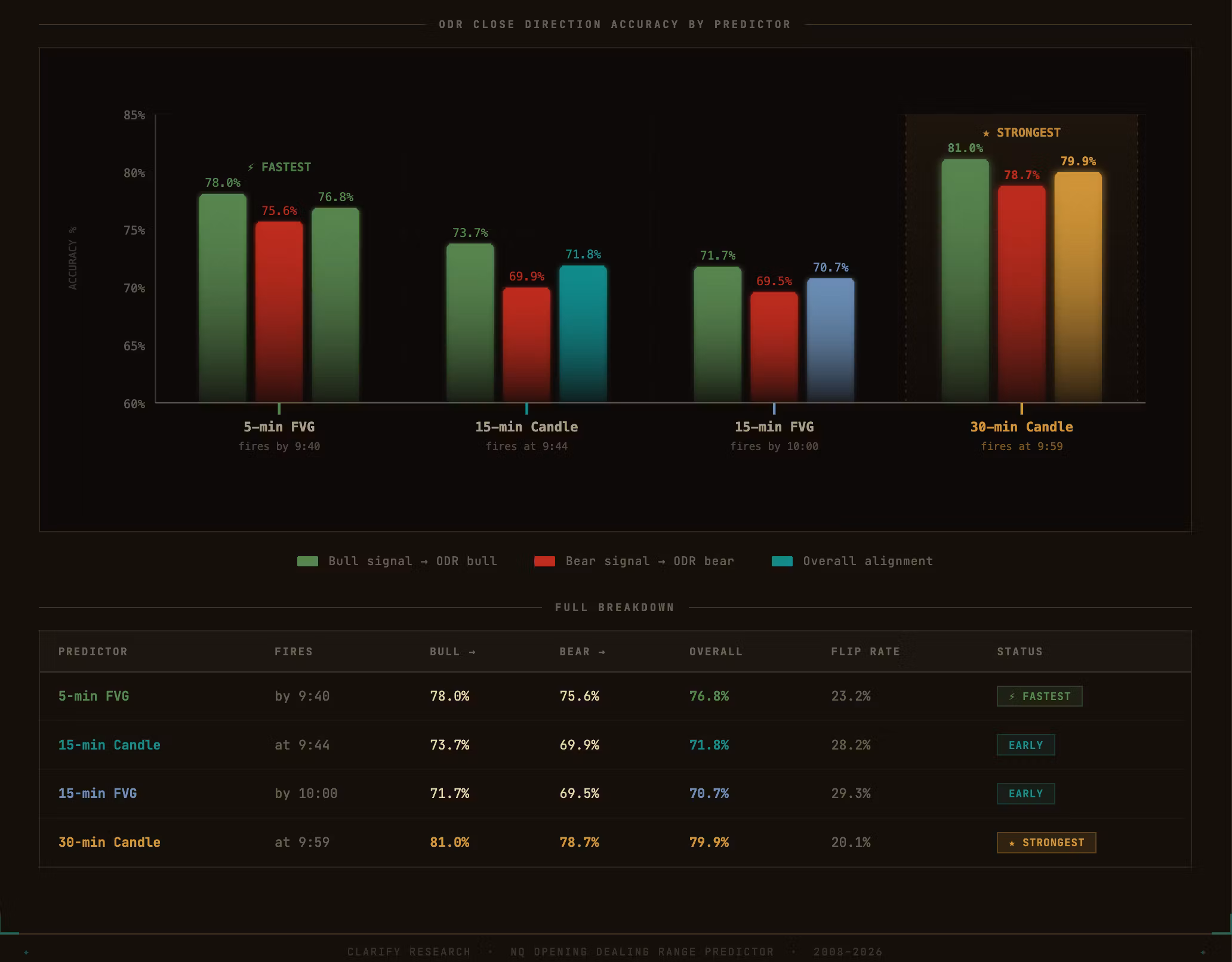Click the 60% y-axis tick label
Viewport: 1232px width, 962px height.
pos(134,404)
